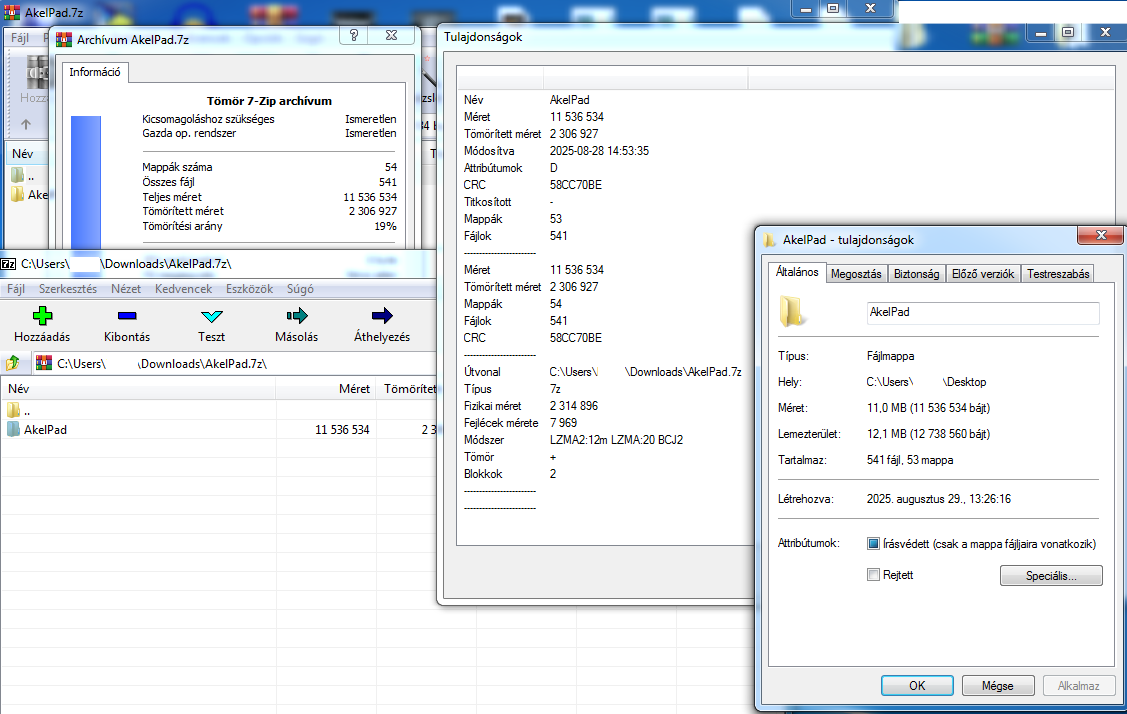Screen dimensions: 1127x714
Task: Click the folder icon in AkelPad properties title bar
Action: pos(769,239)
